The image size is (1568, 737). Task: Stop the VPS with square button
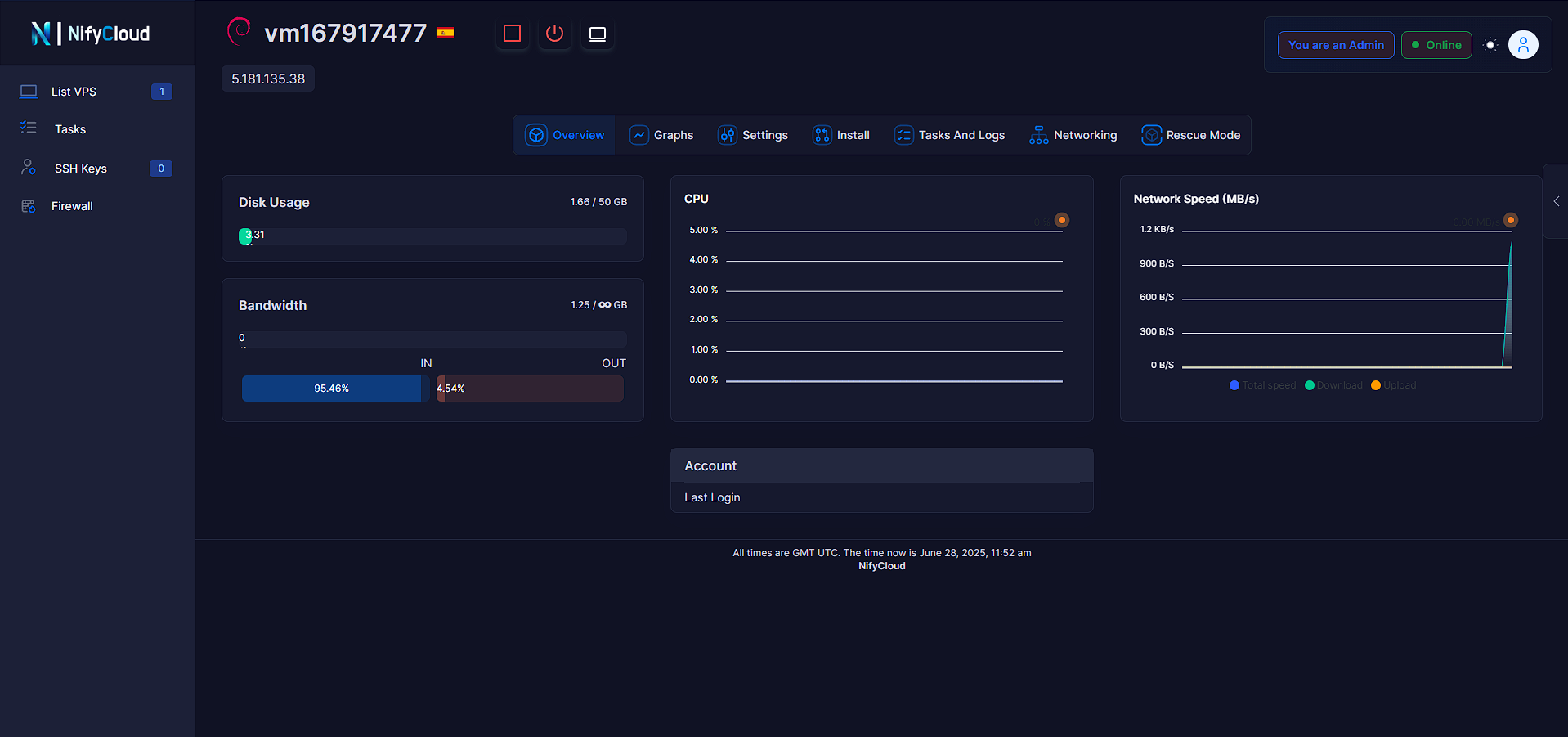pos(513,34)
